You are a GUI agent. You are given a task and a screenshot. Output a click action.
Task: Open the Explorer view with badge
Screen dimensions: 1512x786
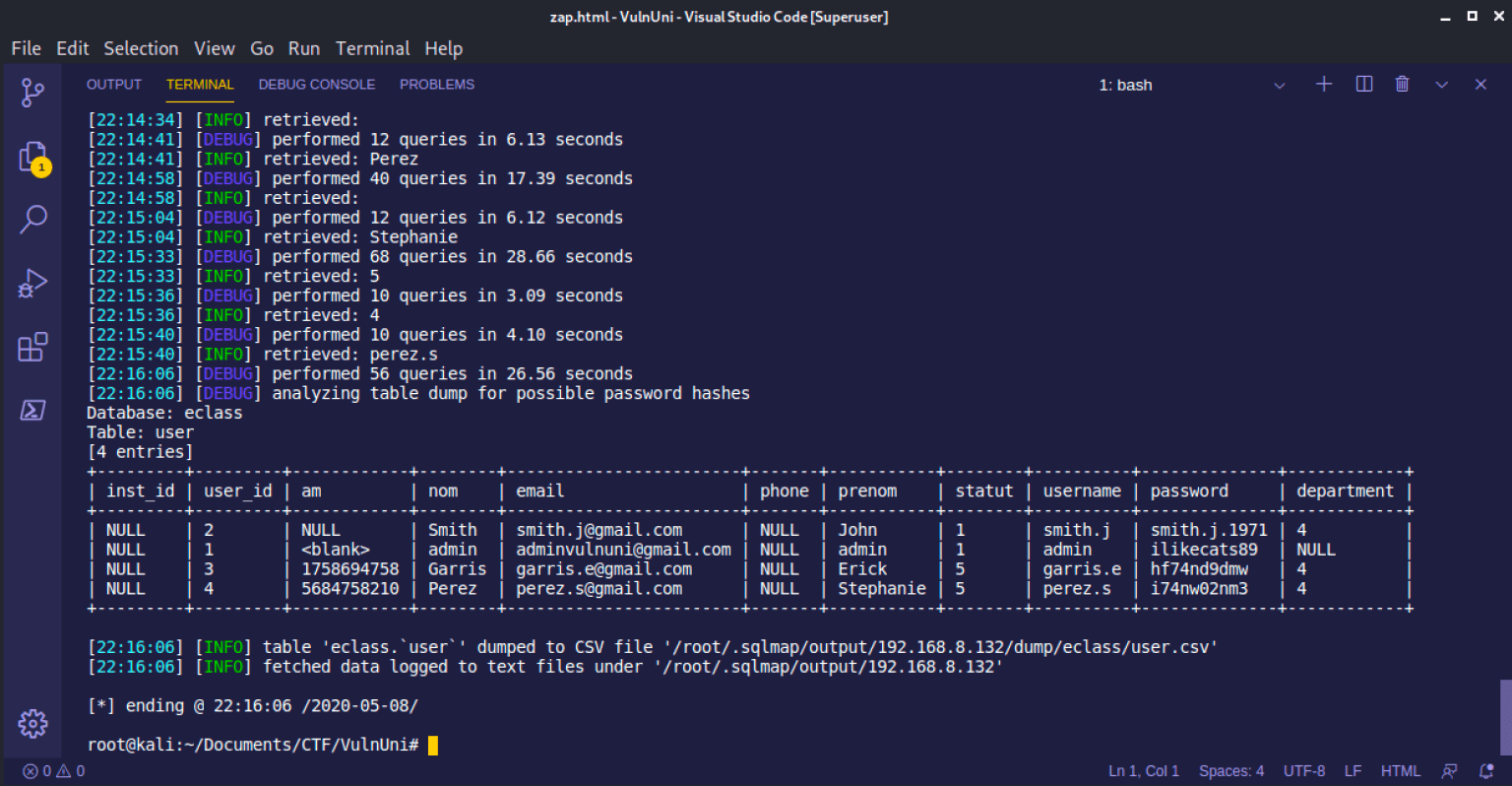point(33,158)
